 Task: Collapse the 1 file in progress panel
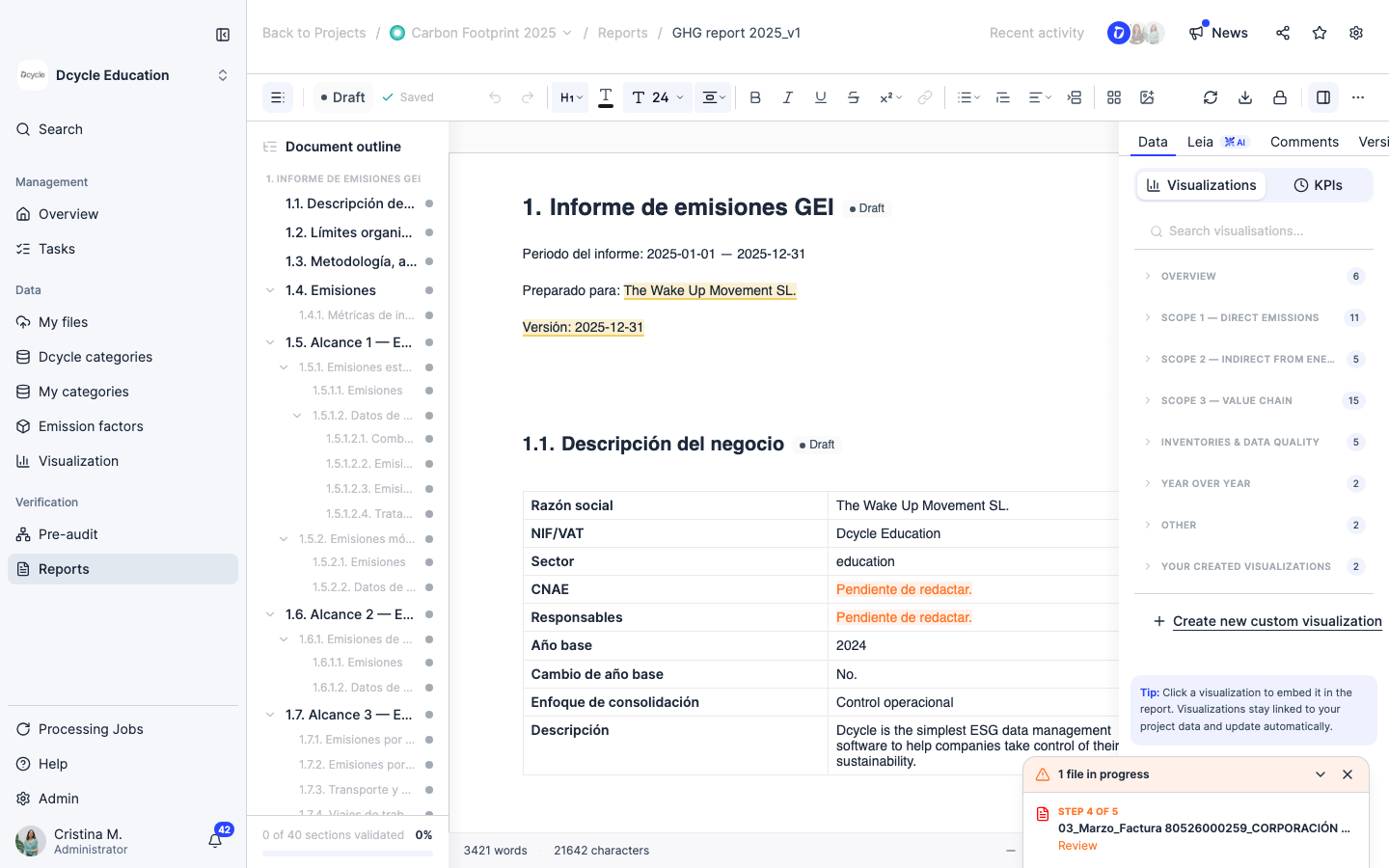click(x=1321, y=774)
